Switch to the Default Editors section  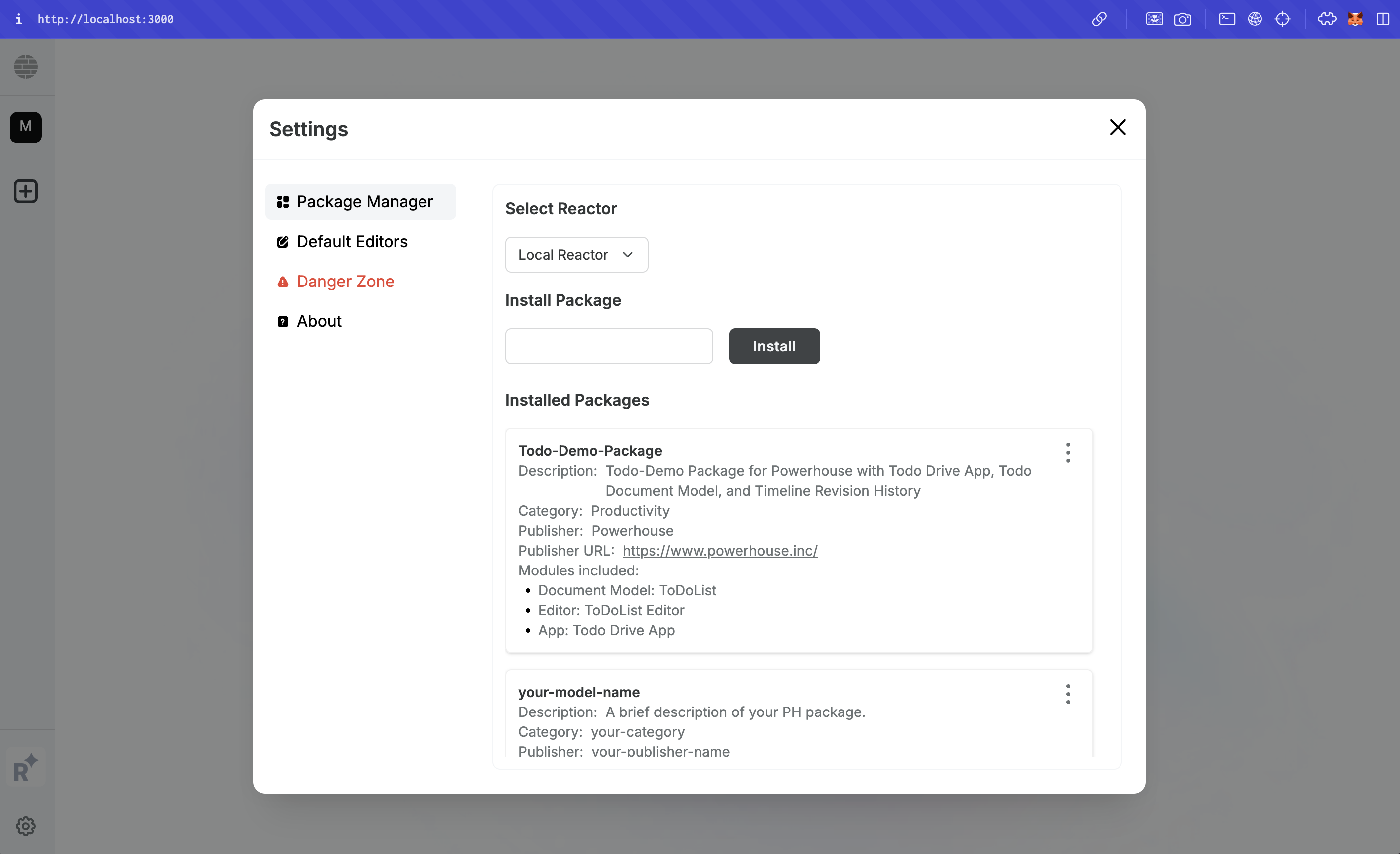tap(352, 241)
